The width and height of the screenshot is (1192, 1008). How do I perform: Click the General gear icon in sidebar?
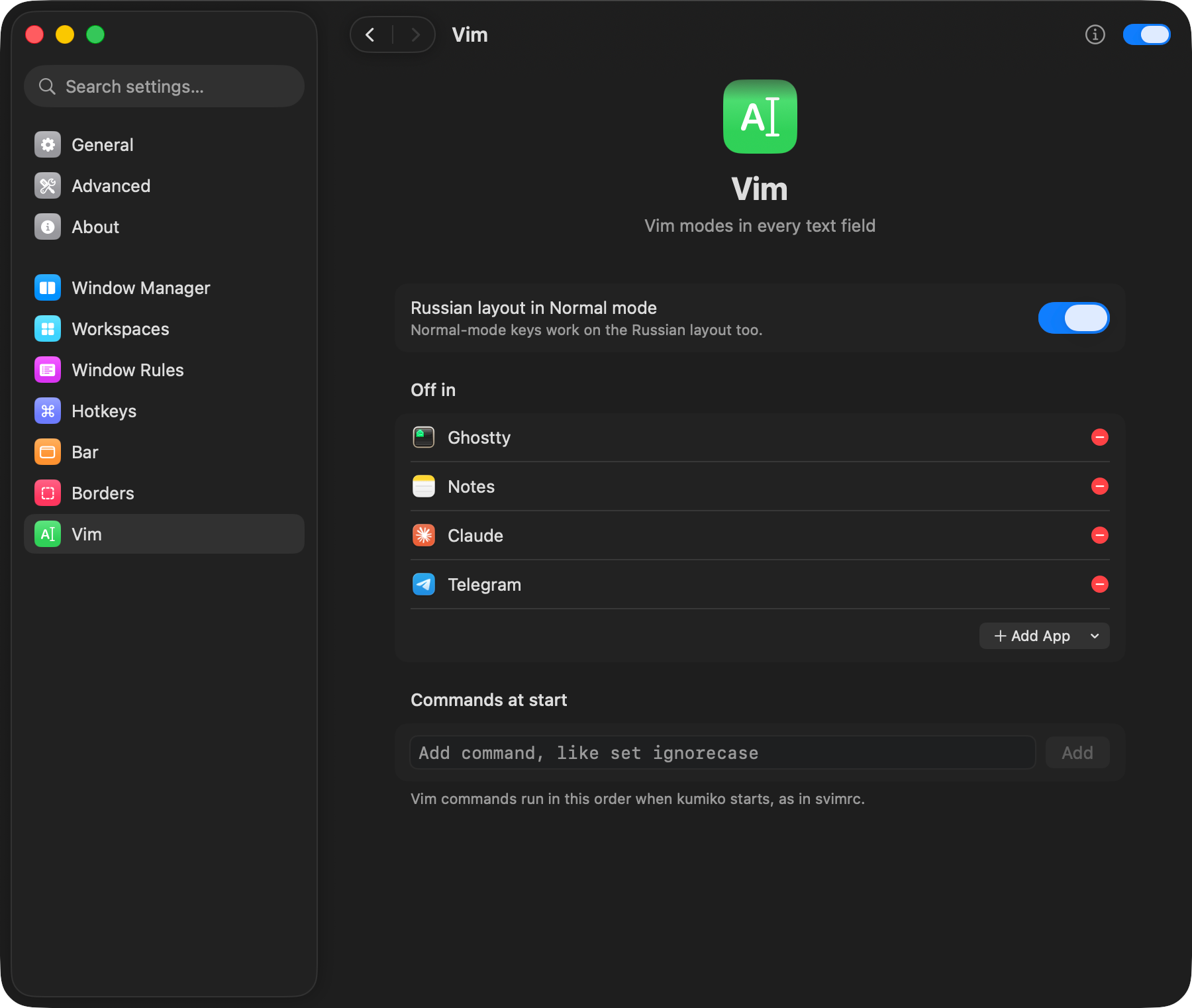coord(48,145)
